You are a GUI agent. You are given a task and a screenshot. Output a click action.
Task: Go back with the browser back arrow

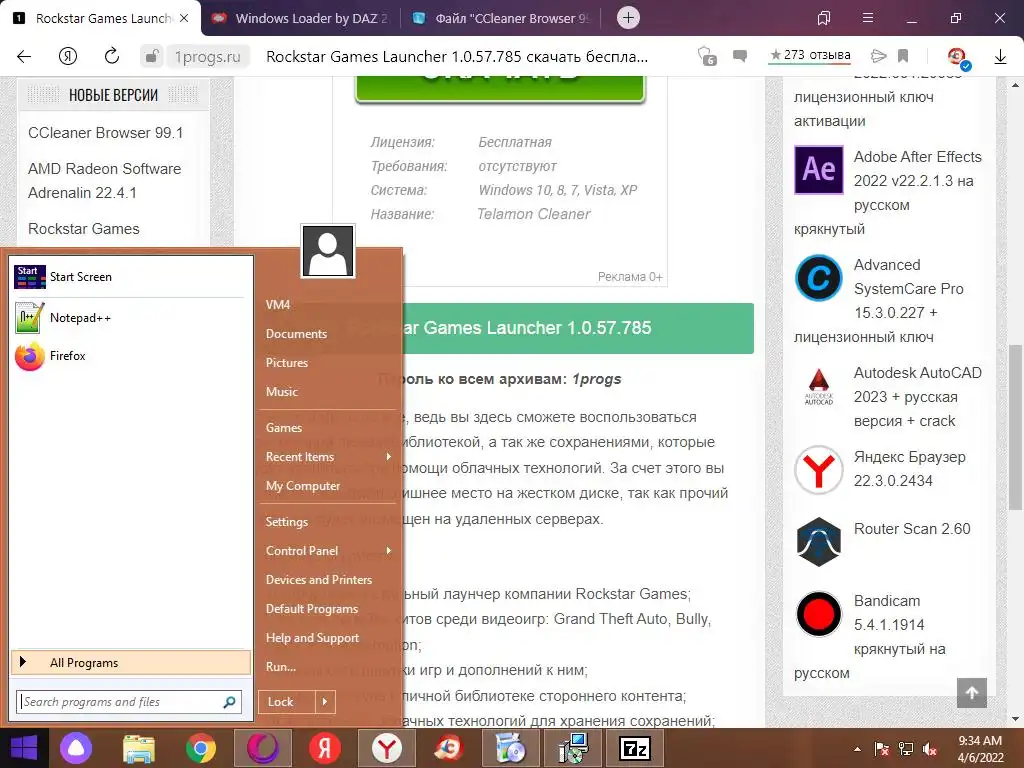pyautogui.click(x=24, y=57)
